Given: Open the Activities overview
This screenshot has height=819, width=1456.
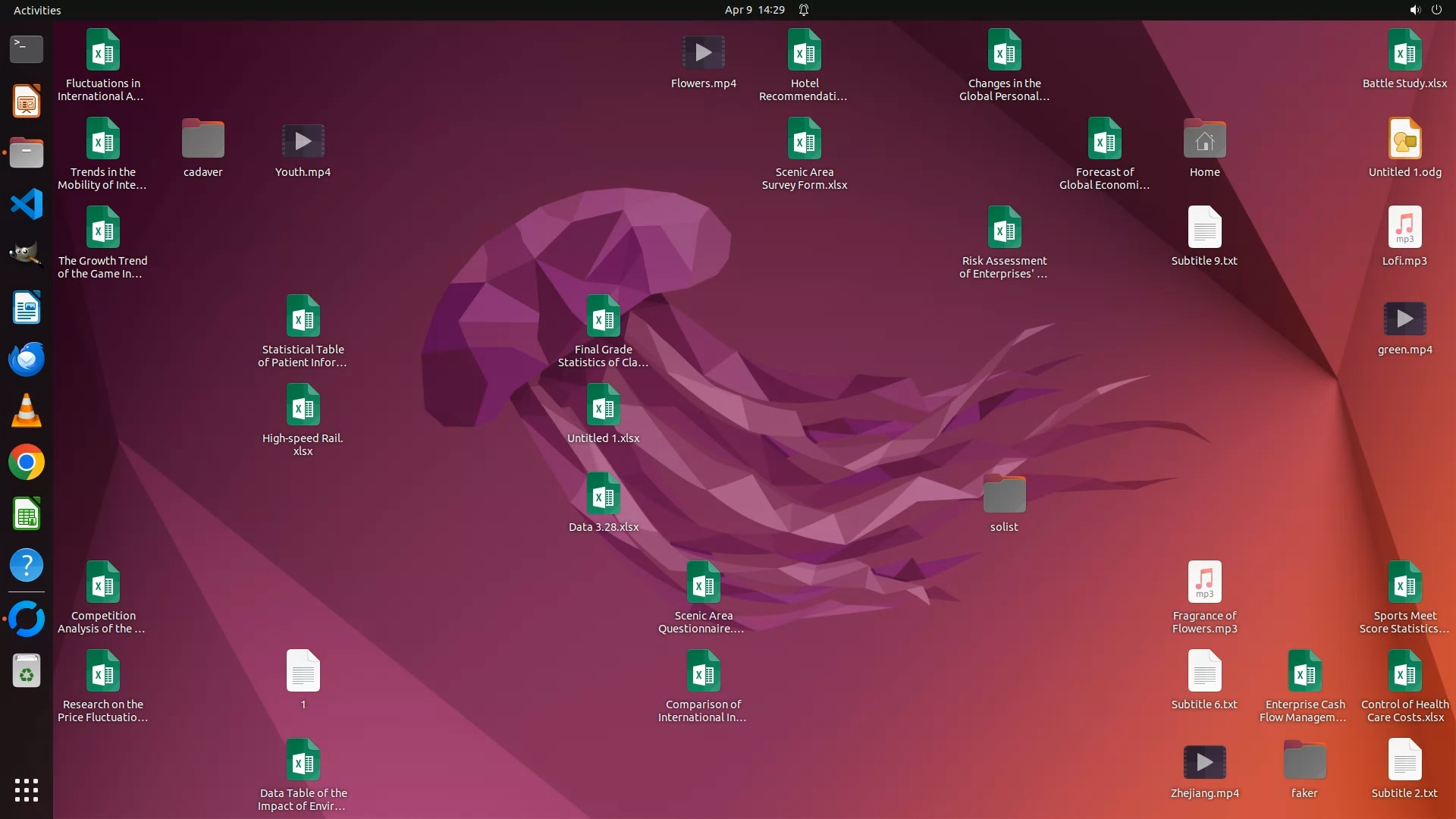Looking at the screenshot, I should 37,10.
